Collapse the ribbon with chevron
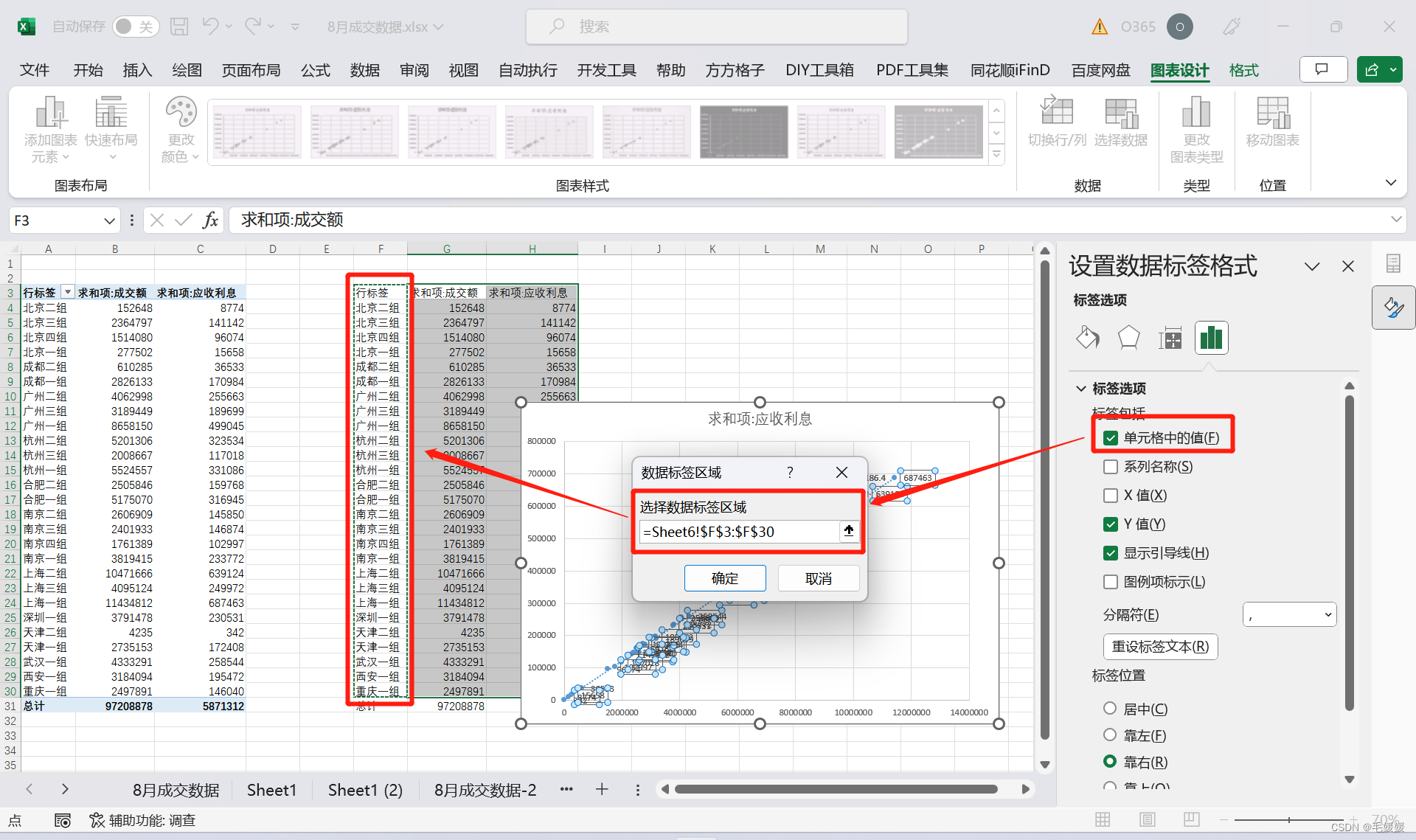Viewport: 1416px width, 840px height. [x=1391, y=182]
